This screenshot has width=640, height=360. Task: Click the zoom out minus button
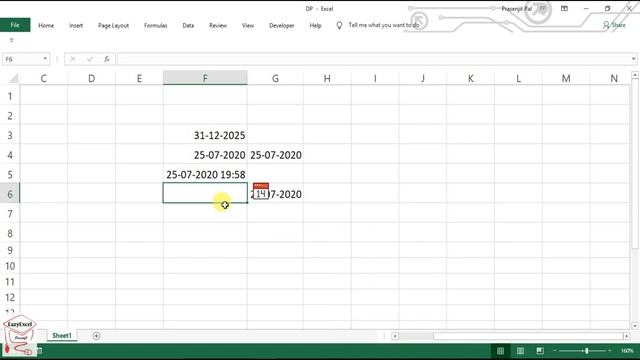click(554, 351)
